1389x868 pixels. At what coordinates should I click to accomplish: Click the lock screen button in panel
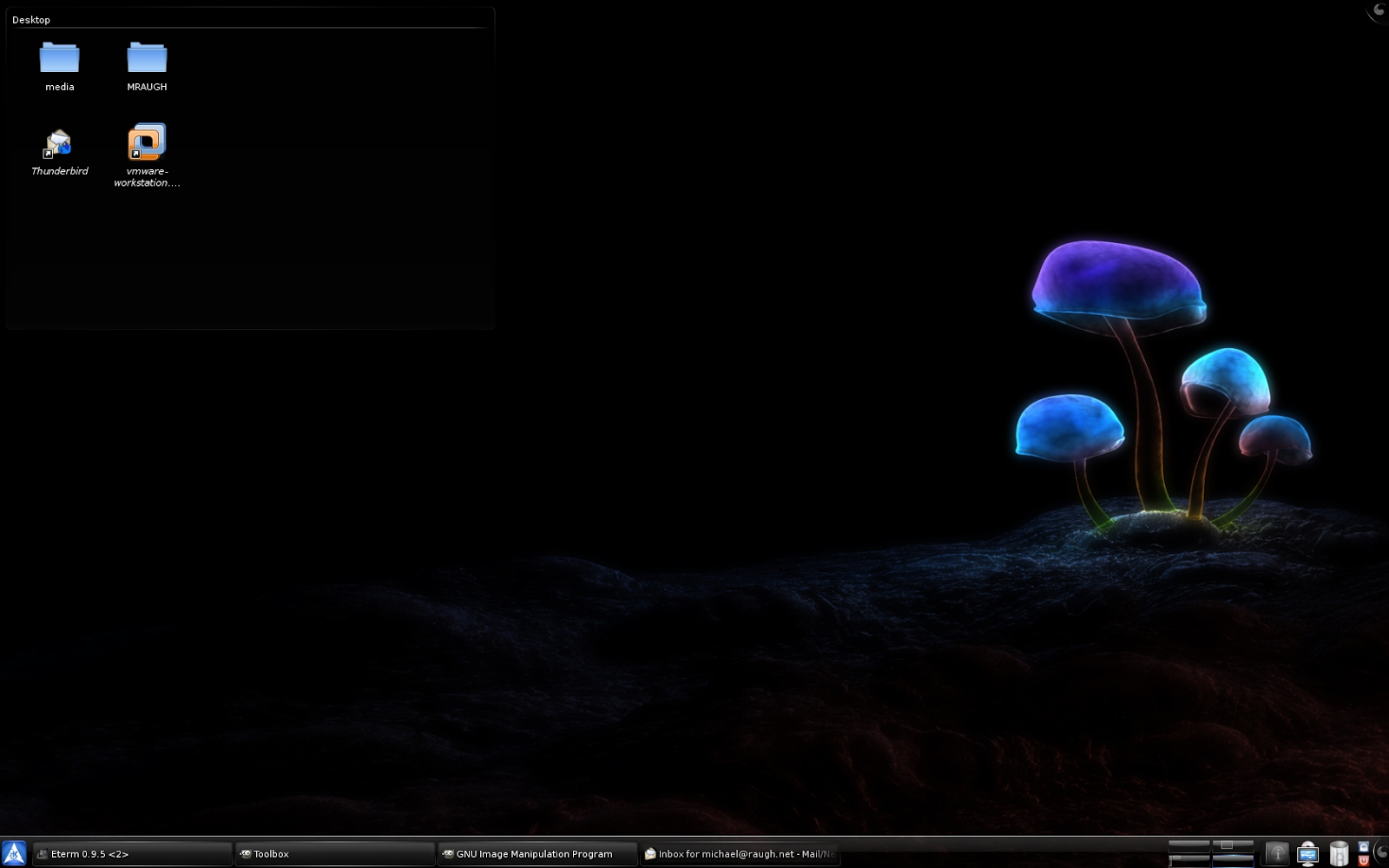[x=1363, y=846]
